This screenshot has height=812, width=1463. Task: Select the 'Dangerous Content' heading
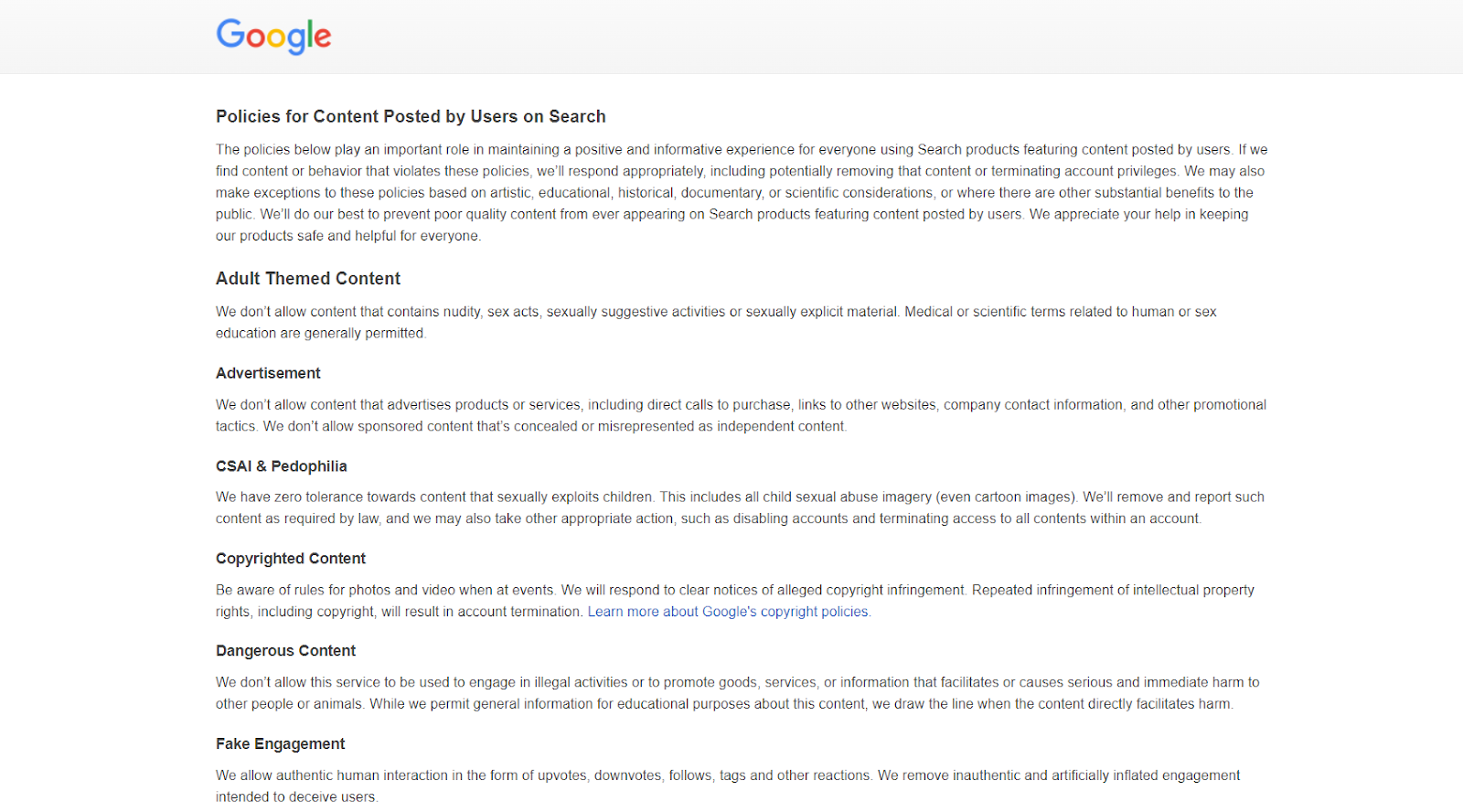285,651
